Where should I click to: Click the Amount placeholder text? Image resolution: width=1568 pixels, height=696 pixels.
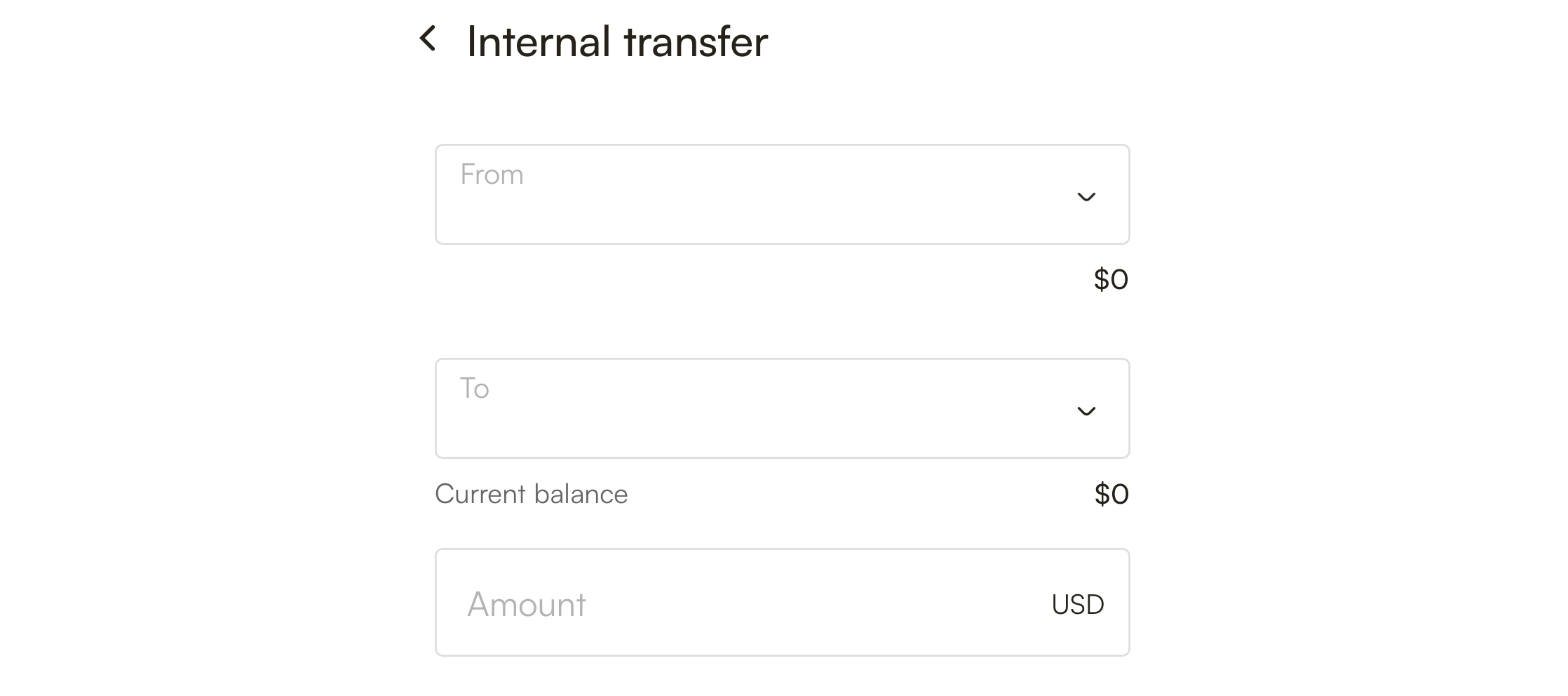coord(526,604)
